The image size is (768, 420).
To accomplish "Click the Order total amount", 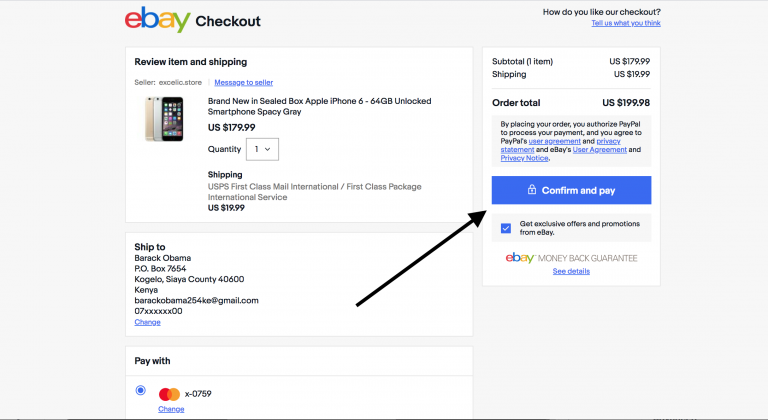I will [x=625, y=102].
